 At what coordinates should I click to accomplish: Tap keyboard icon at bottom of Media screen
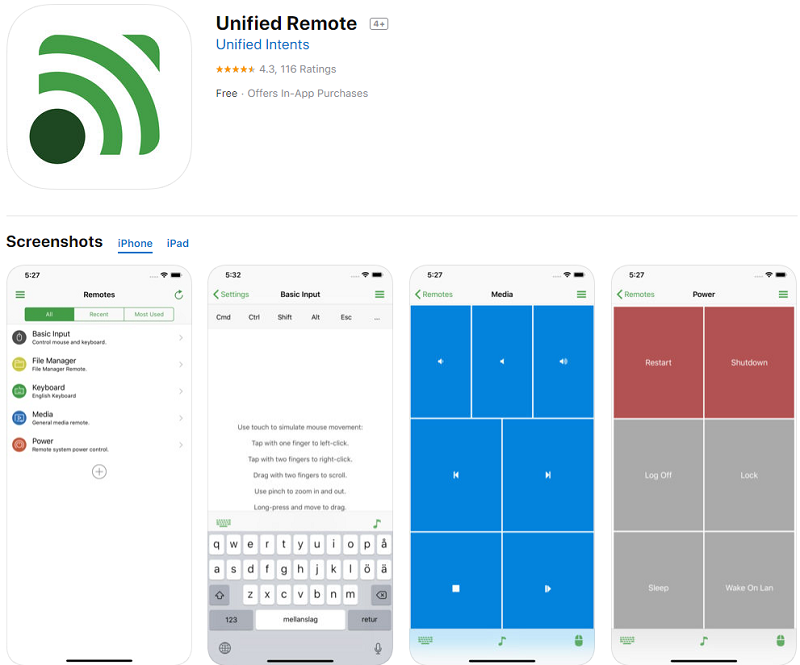[x=425, y=640]
